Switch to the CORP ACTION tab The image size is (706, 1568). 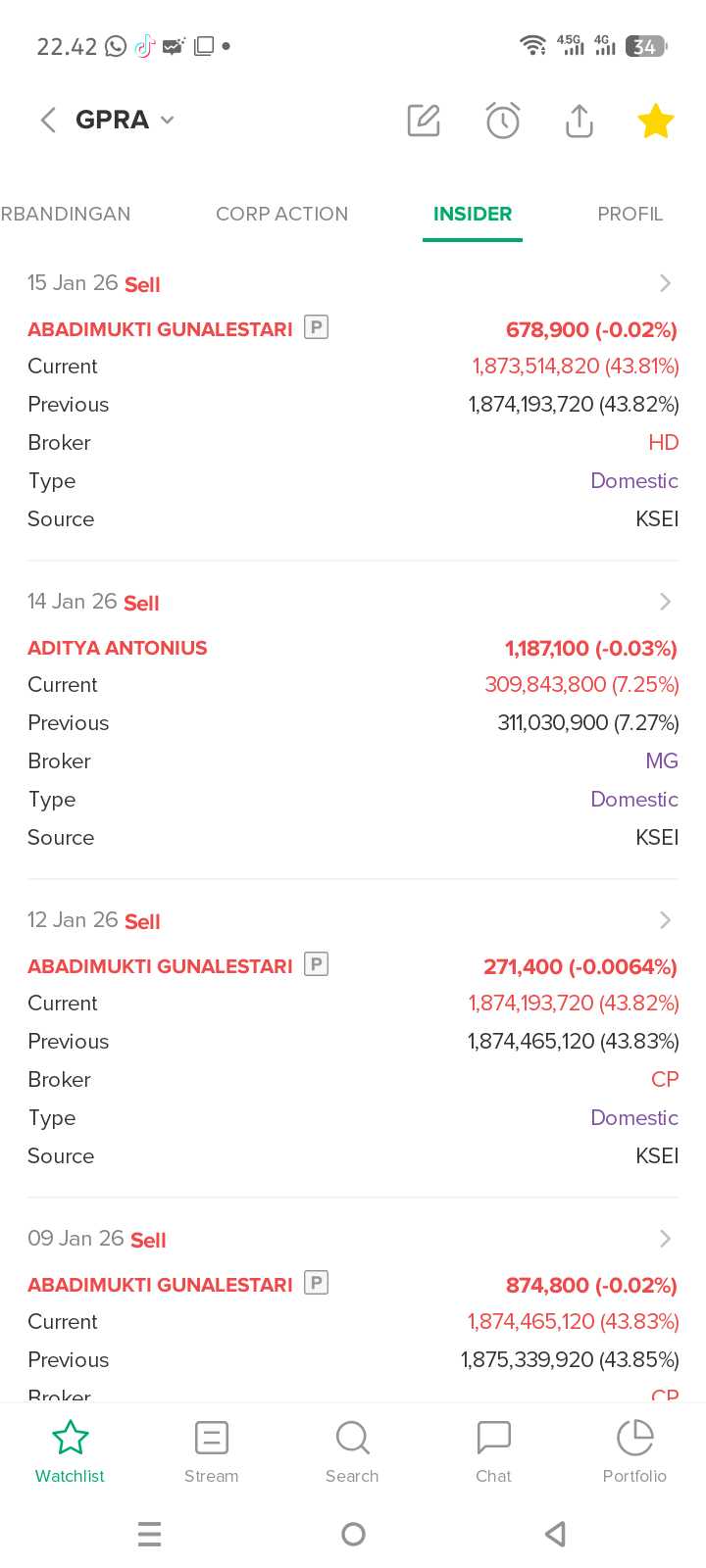click(281, 214)
